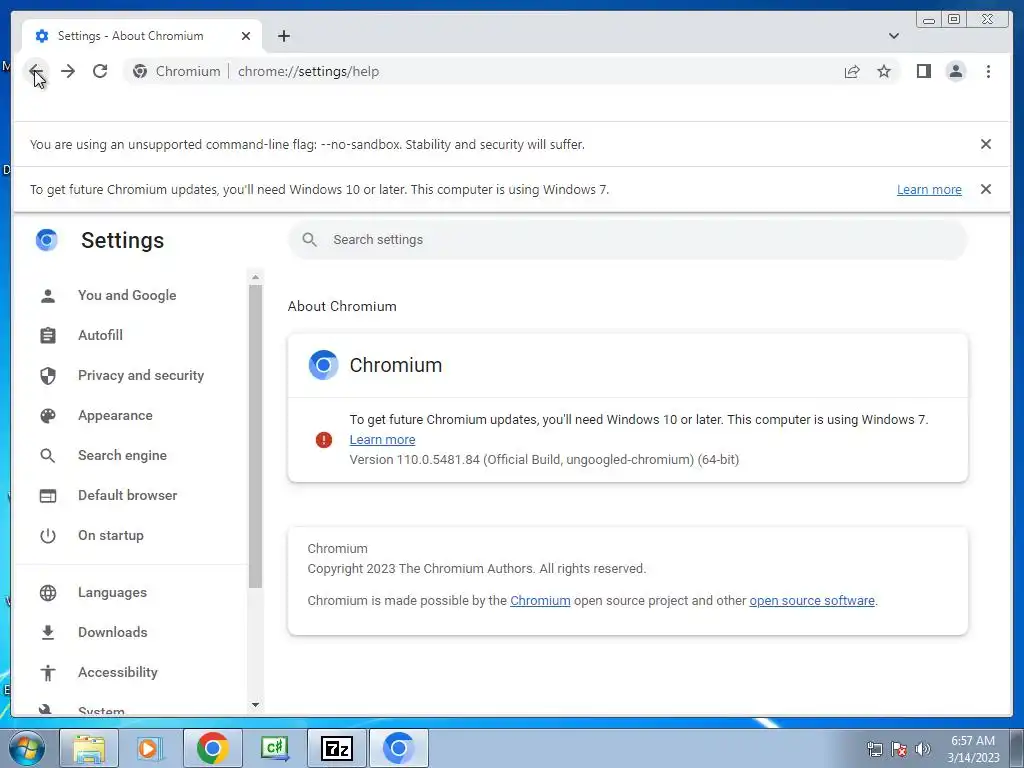Click the volume speaker tray icon
This screenshot has height=768, width=1024.
(x=922, y=749)
